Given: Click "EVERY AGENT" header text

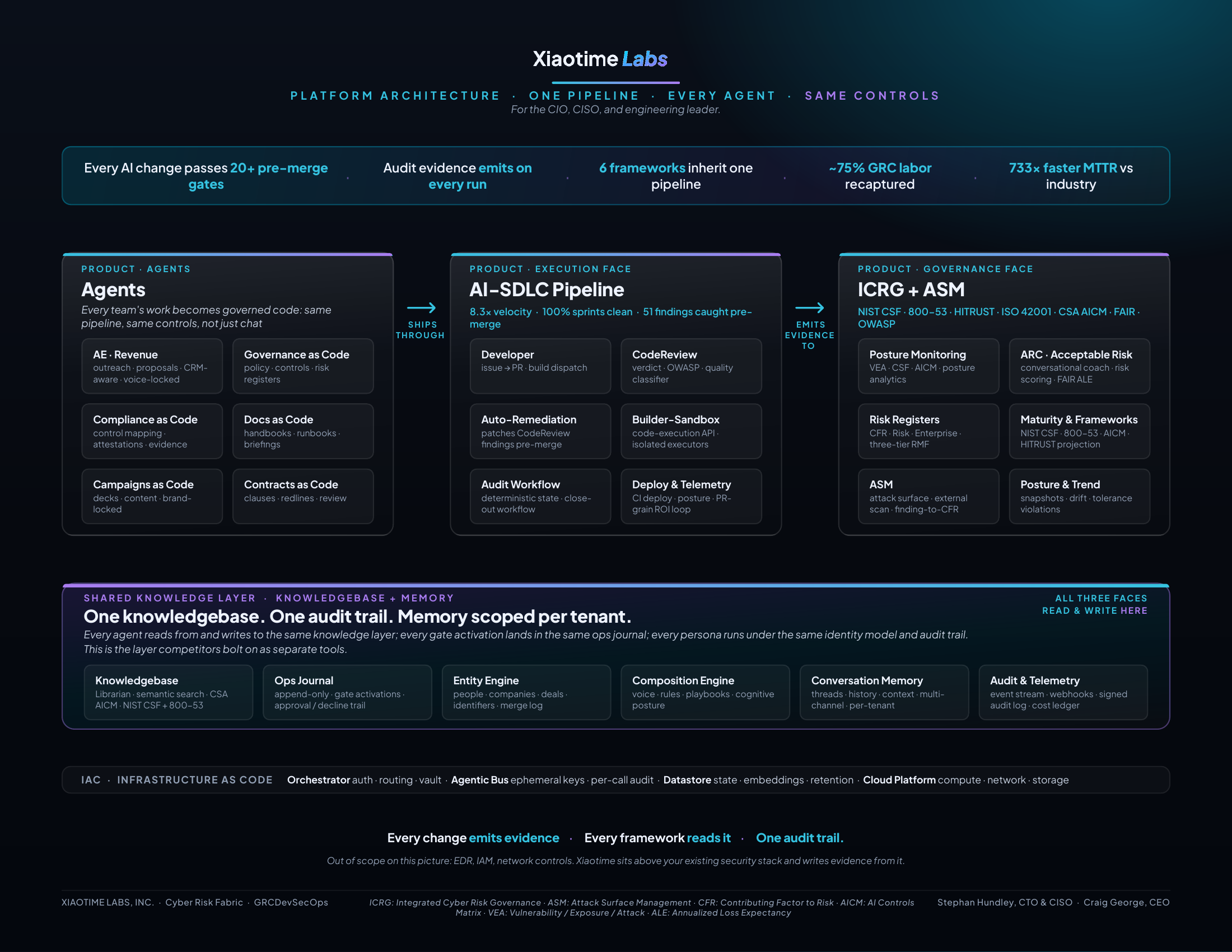Looking at the screenshot, I should pos(722,96).
